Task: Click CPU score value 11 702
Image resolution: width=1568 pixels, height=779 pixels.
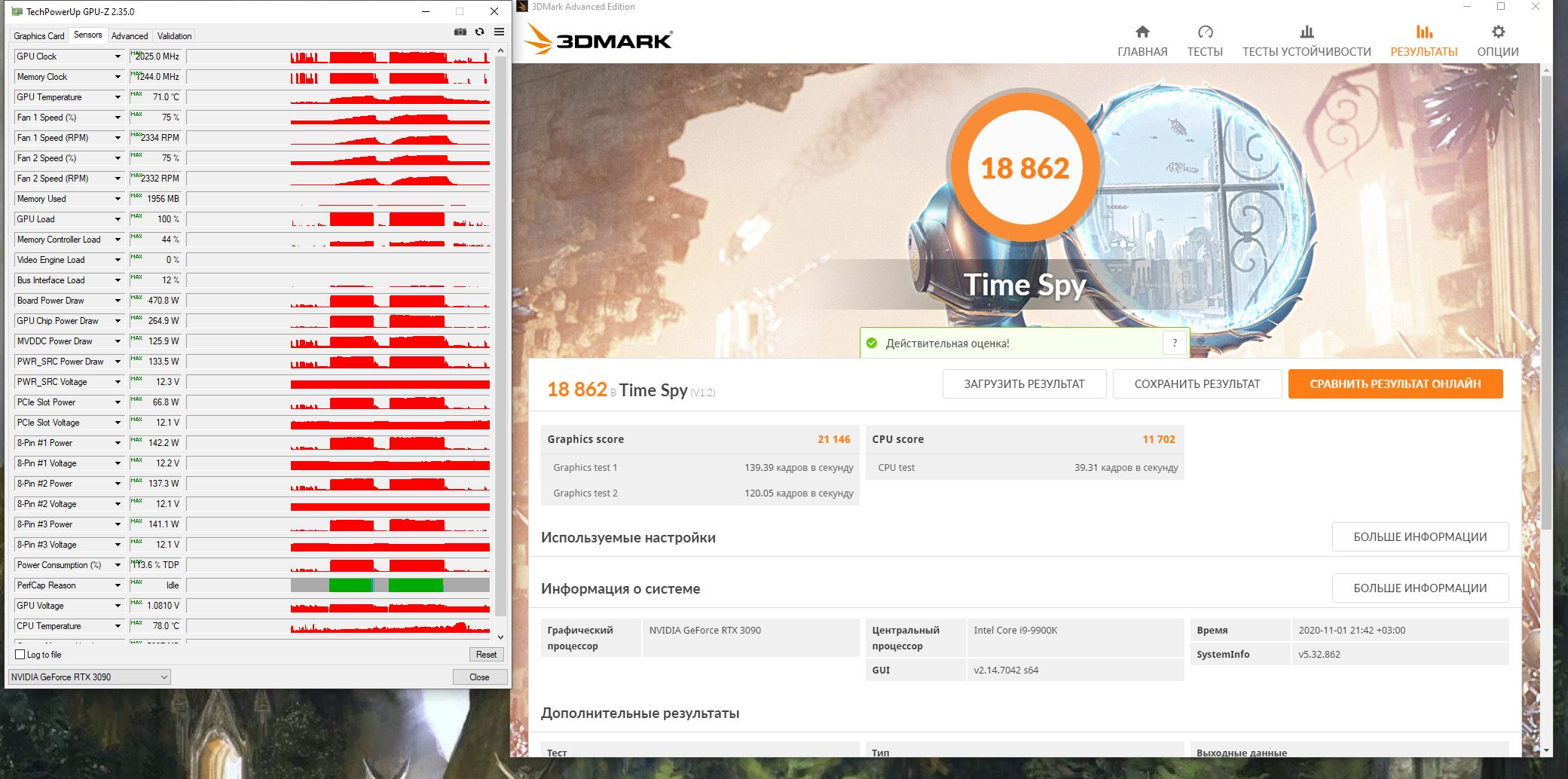Action: coord(1158,439)
